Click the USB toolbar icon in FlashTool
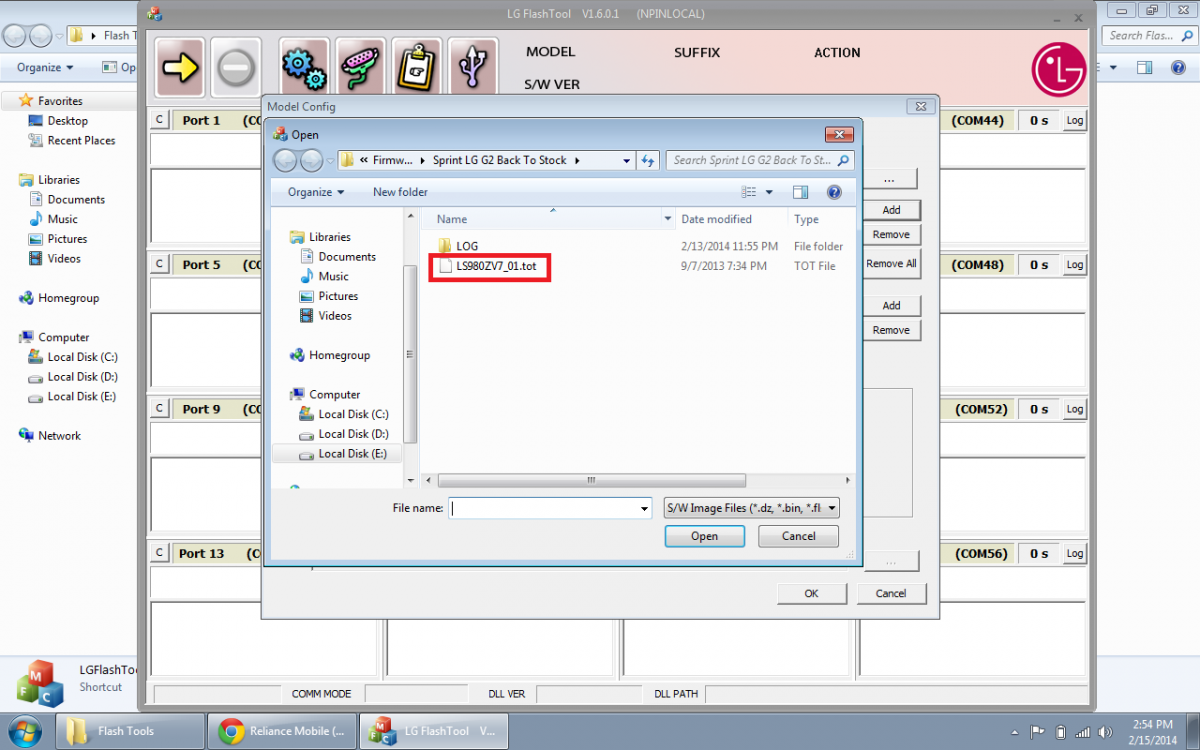 click(x=473, y=67)
